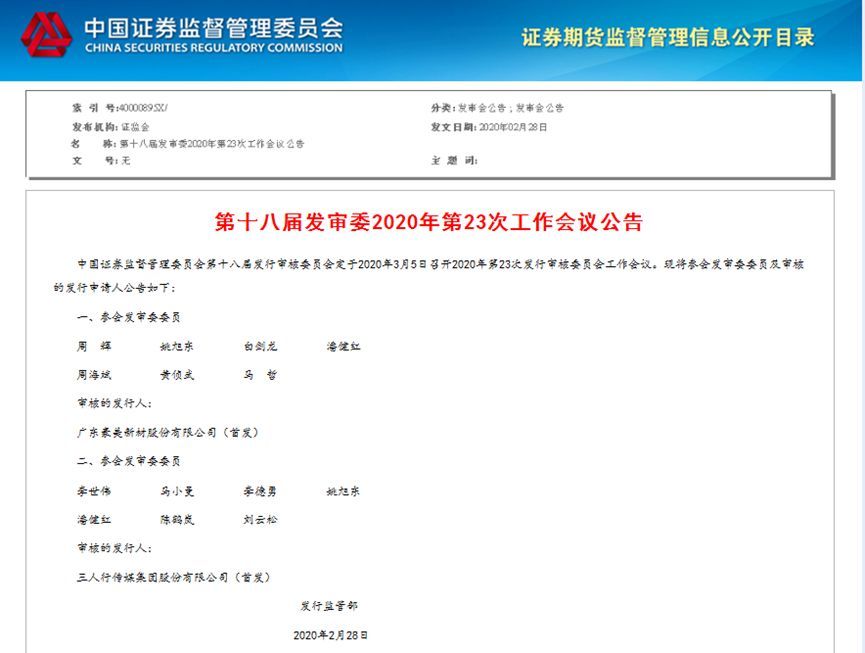
Task: Select committee member name 马小曼
Action: (x=177, y=491)
